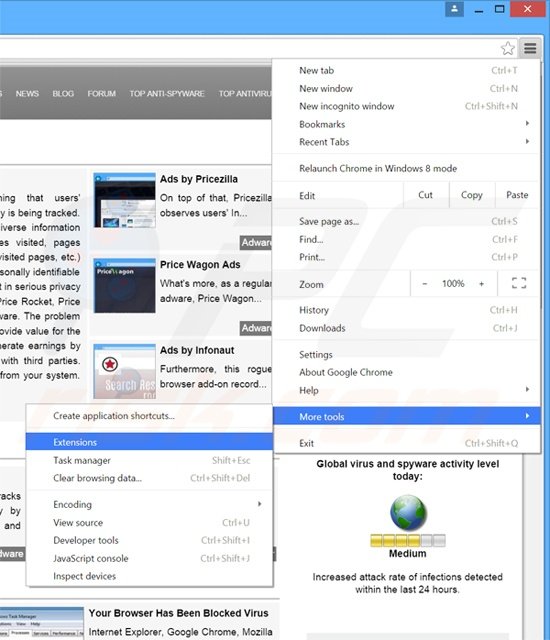Select Inspect devices menu item
Image resolution: width=550 pixels, height=640 pixels.
(x=149, y=576)
